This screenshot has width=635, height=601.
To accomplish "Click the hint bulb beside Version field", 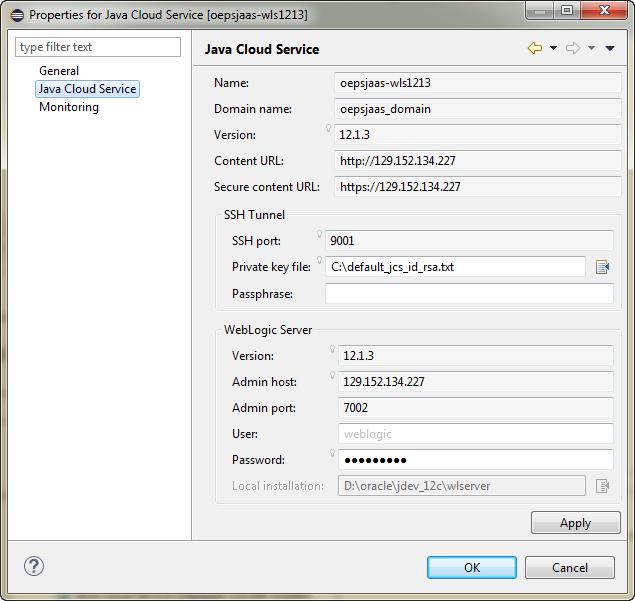I will pos(328,128).
